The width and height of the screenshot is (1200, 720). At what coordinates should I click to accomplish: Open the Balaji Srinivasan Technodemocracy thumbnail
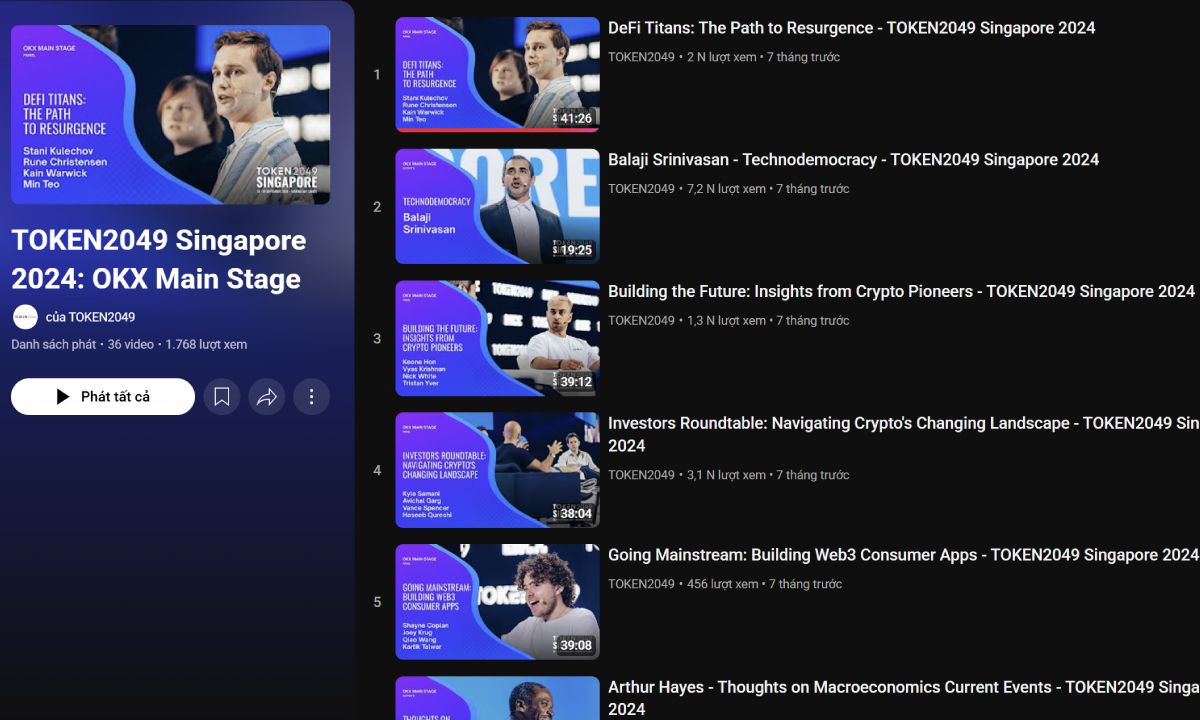pyautogui.click(x=497, y=206)
